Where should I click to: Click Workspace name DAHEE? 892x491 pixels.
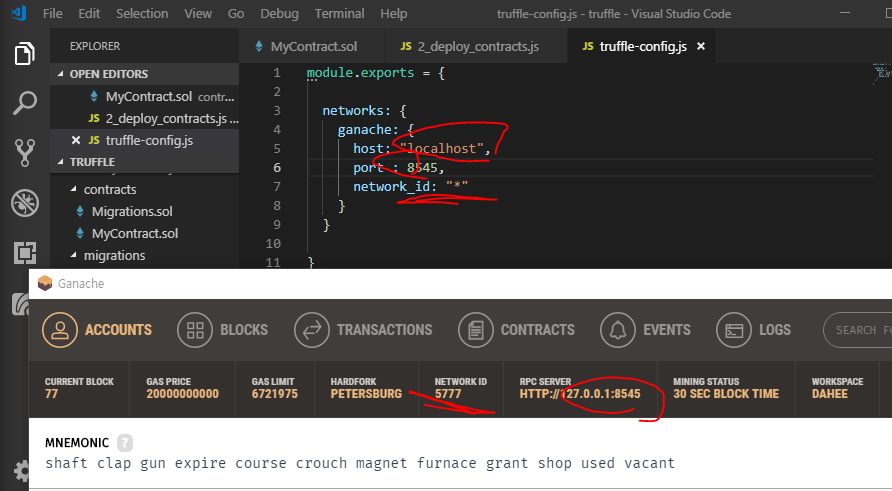[829, 394]
